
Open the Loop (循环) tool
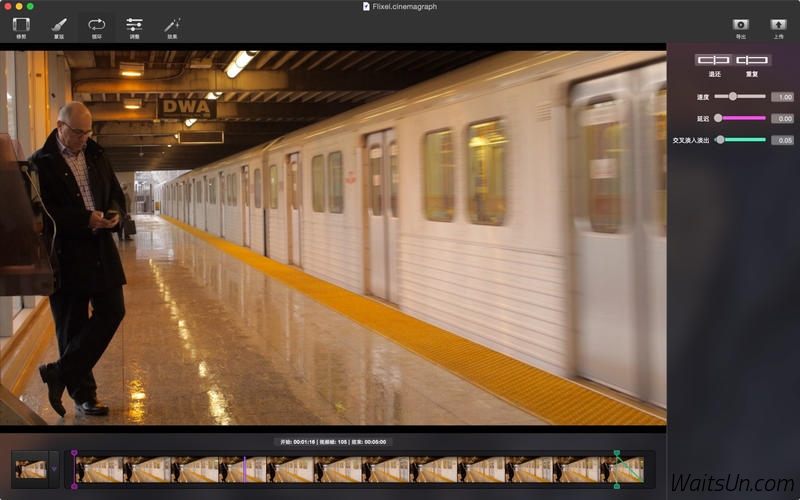(x=96, y=28)
